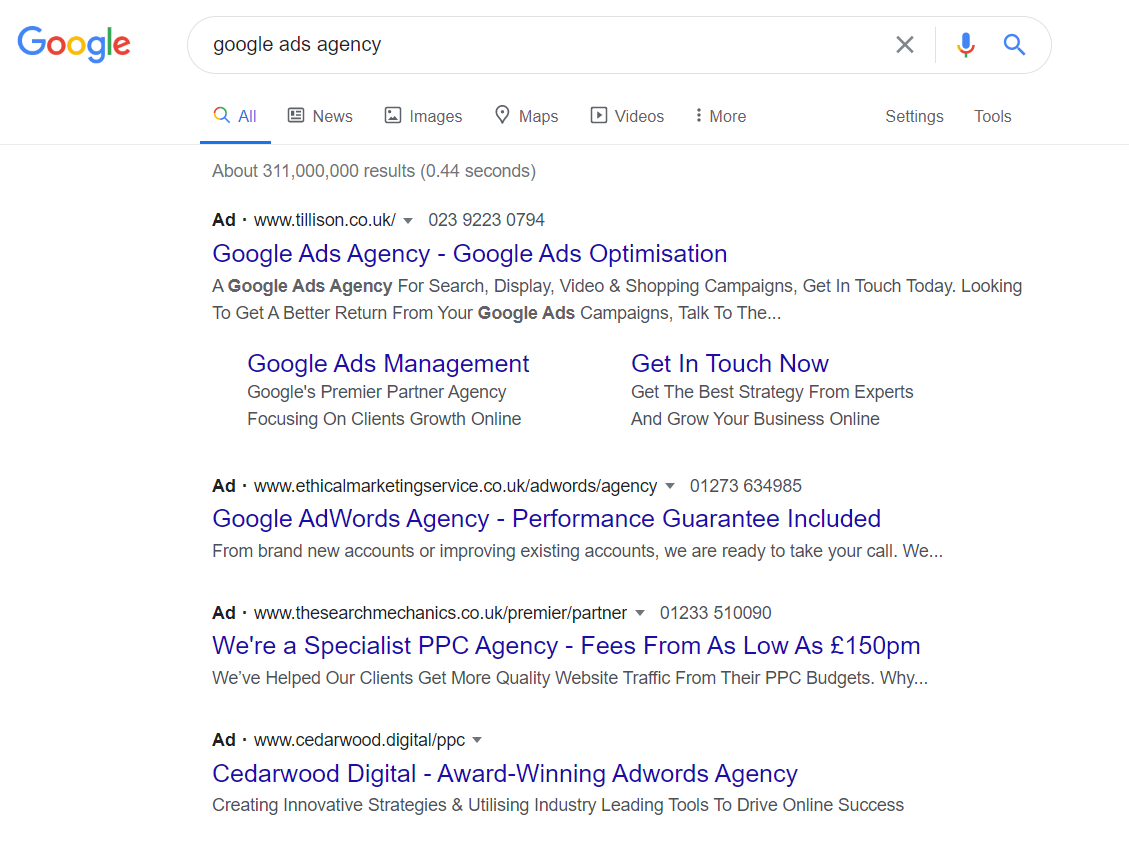The image size is (1129, 855).
Task: Open Google Ads Agency - Google Ads Optimisation link
Action: [469, 254]
